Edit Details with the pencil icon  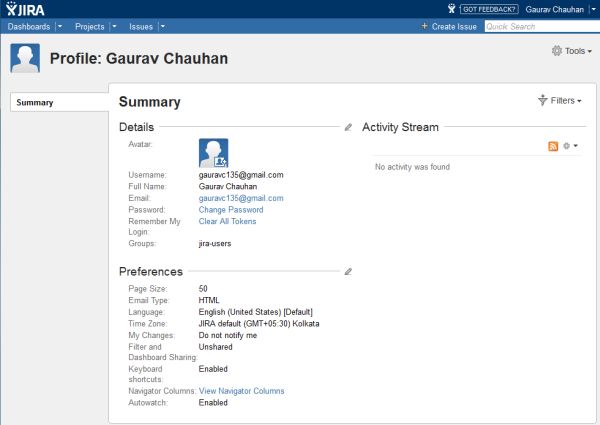point(348,127)
